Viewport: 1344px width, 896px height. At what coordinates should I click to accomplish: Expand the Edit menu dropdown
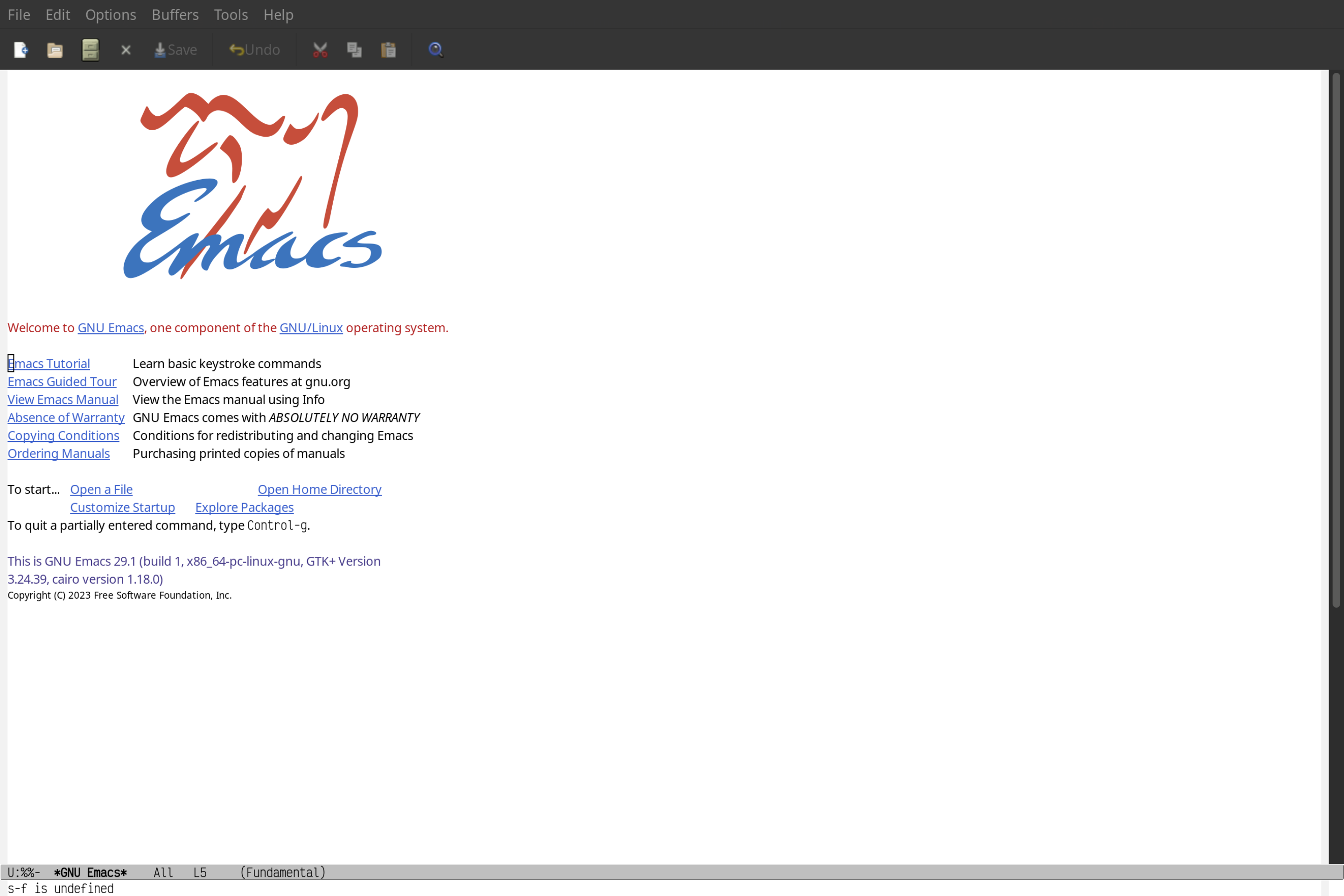[57, 14]
